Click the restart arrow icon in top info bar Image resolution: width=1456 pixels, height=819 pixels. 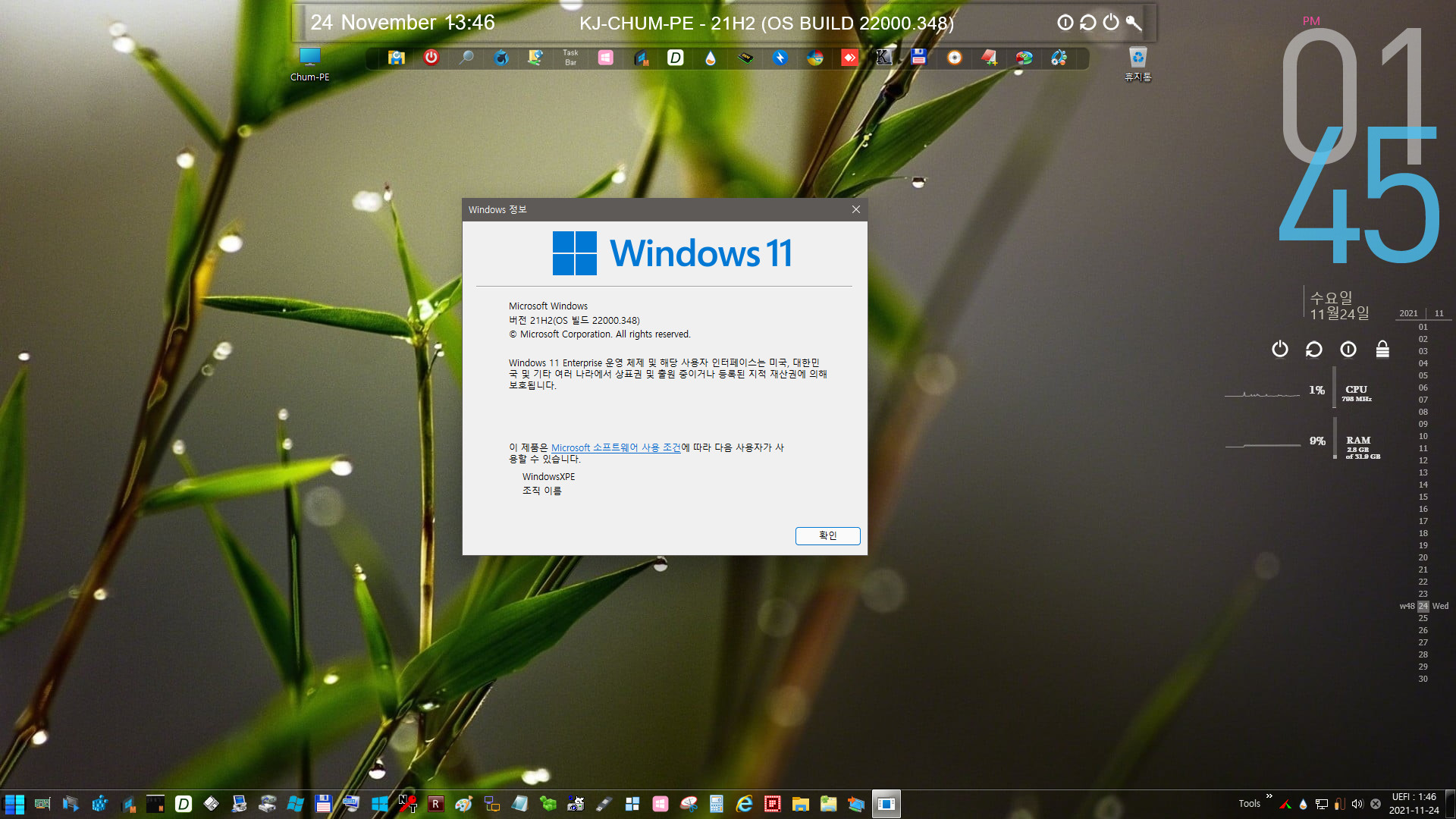[x=1088, y=23]
